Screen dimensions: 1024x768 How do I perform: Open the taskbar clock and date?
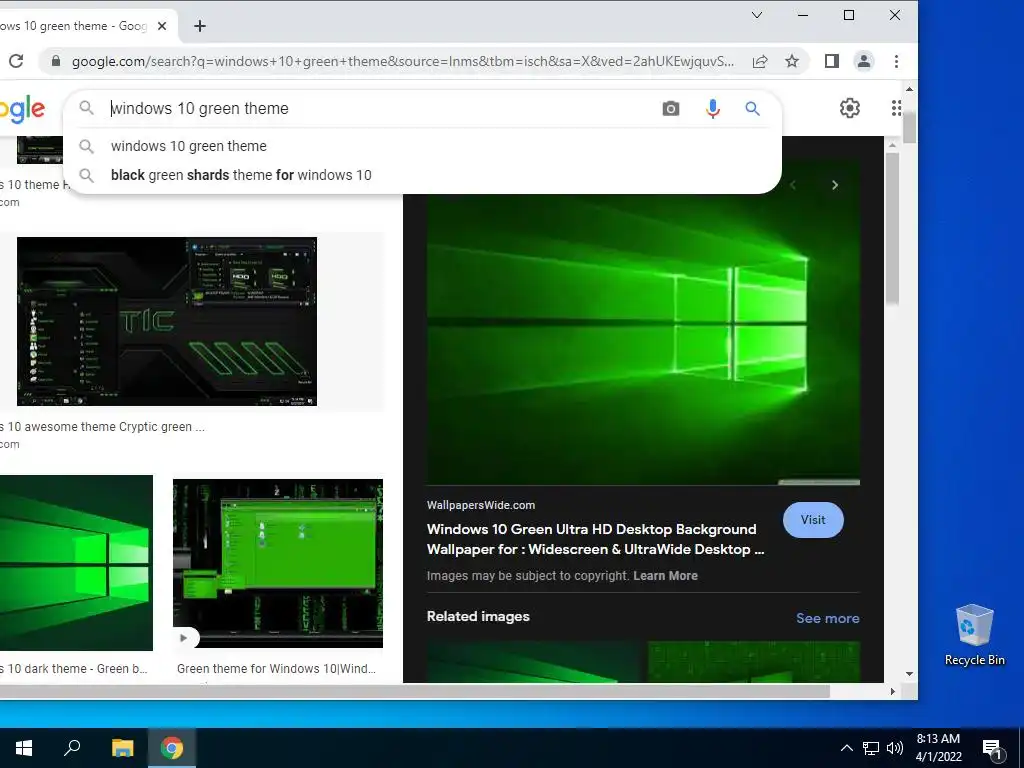coord(938,748)
